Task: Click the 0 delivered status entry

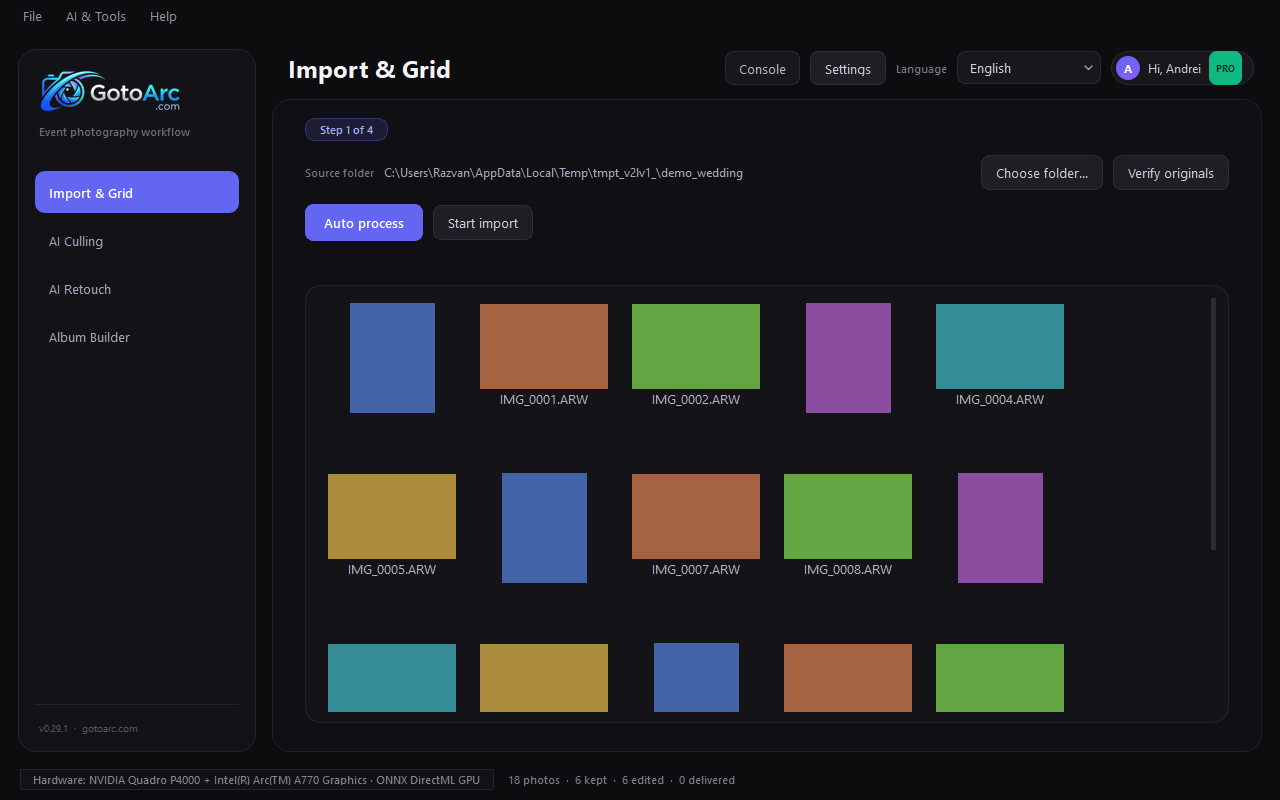Action: point(707,780)
